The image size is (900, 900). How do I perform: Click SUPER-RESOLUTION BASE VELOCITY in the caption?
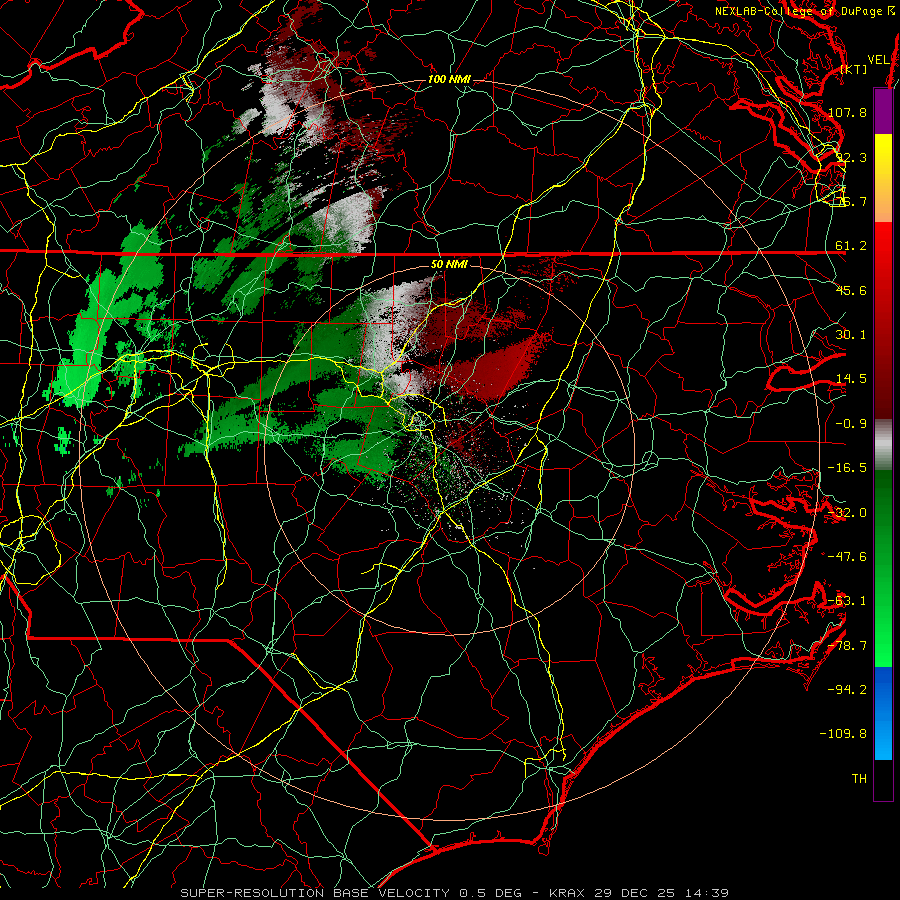[x=315, y=893]
